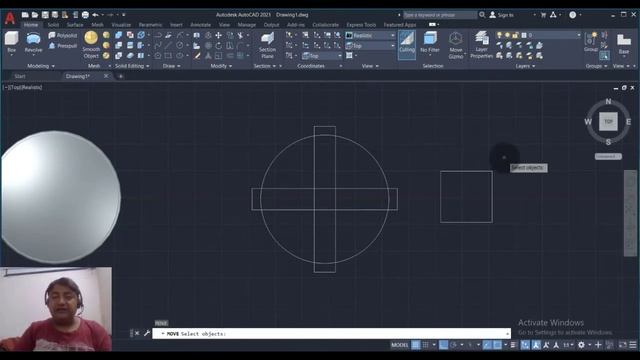The image size is (640, 360).
Task: Click the search magnifier icon
Action: pos(482,15)
